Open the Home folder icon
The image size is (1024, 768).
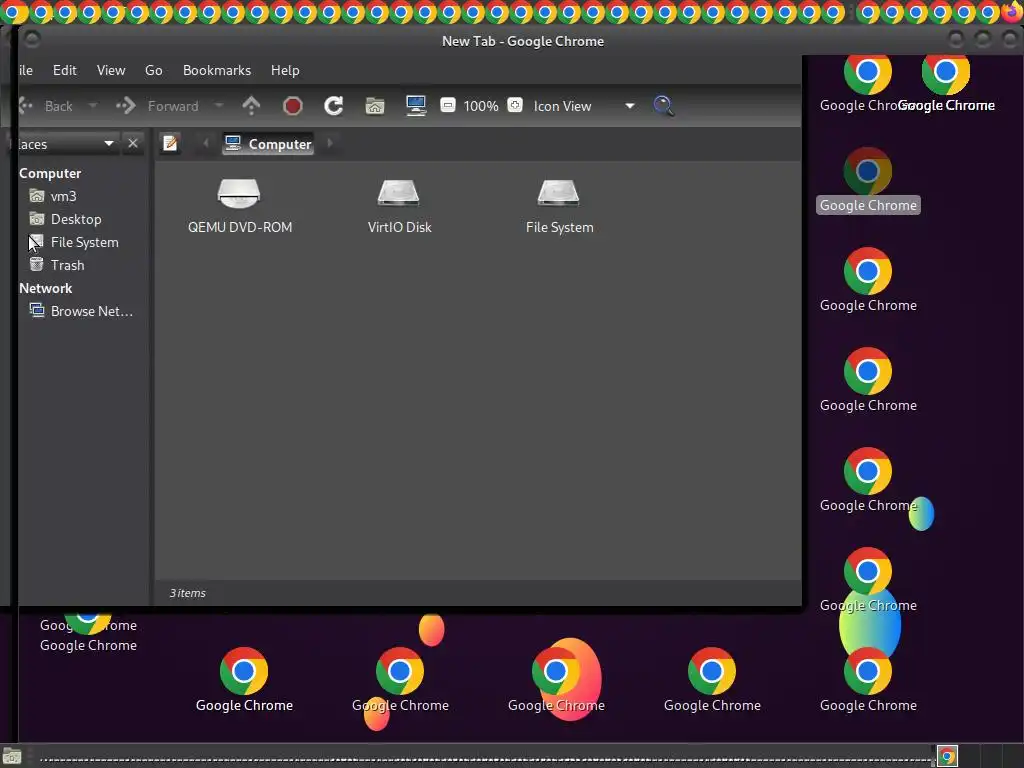(375, 105)
